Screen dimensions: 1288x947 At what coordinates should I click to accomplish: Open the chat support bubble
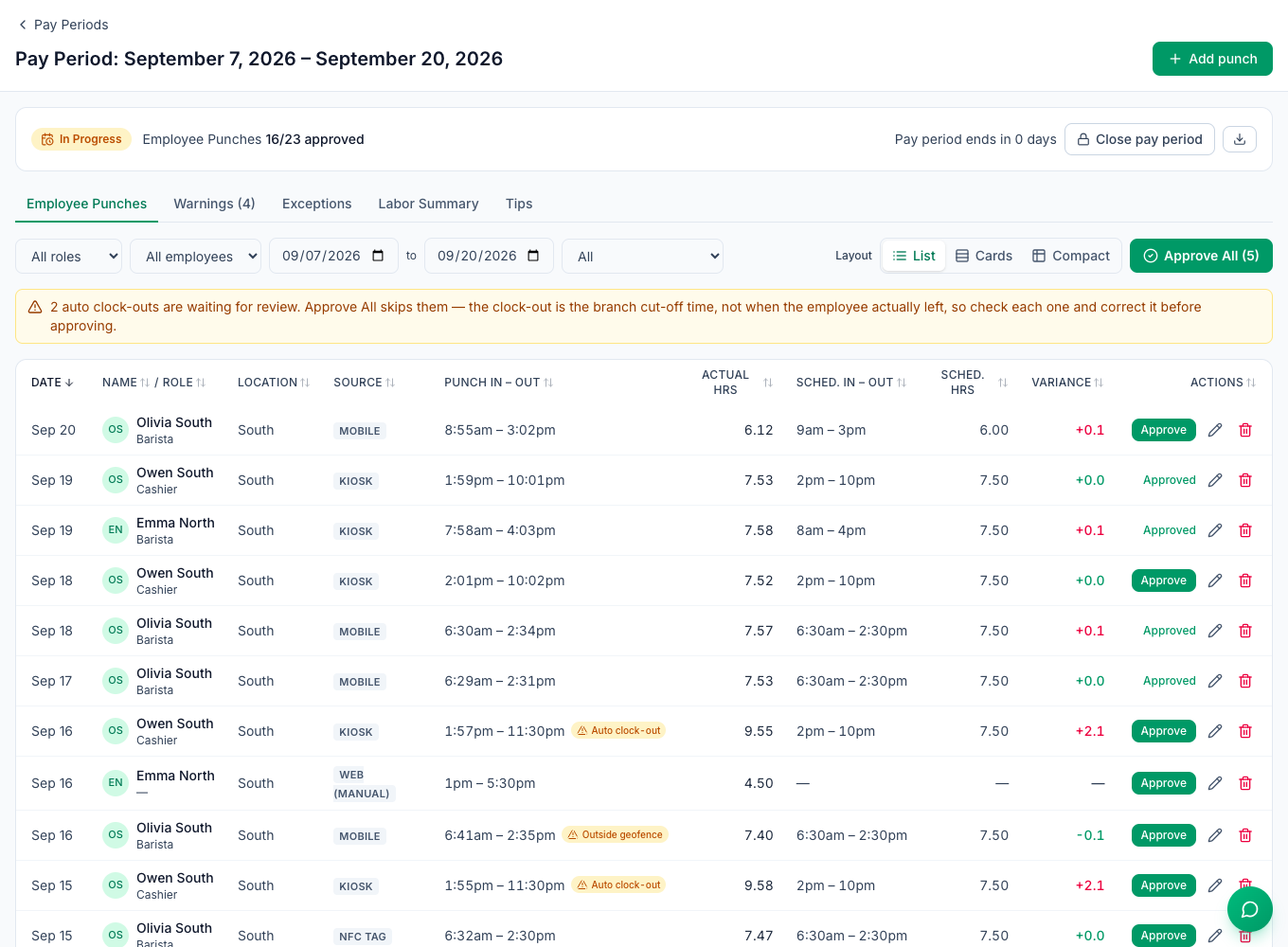(x=1250, y=910)
